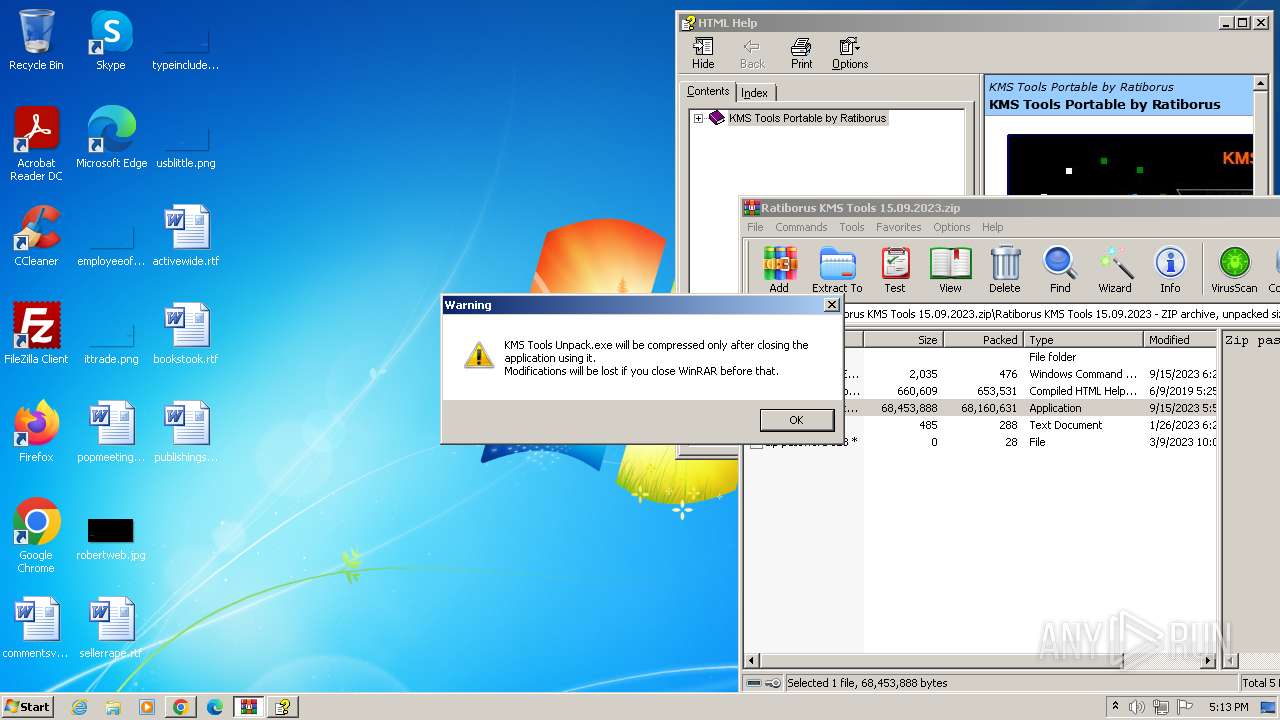Switch to Contents tab in HTML Help

click(x=708, y=91)
